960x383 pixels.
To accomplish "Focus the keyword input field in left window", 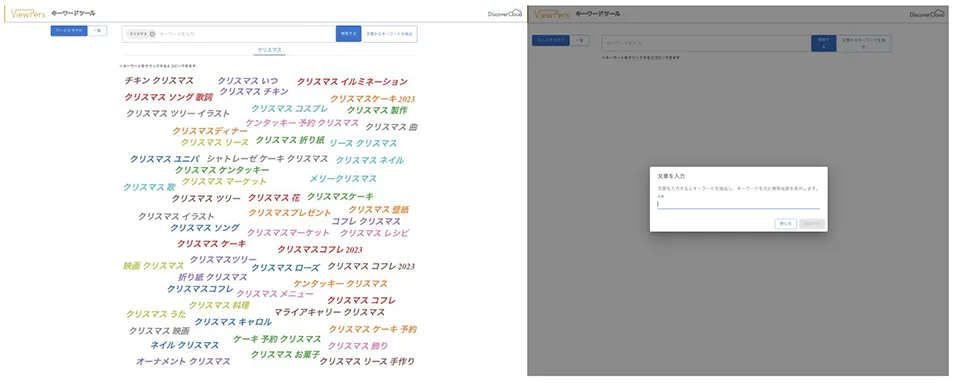I will 245,34.
